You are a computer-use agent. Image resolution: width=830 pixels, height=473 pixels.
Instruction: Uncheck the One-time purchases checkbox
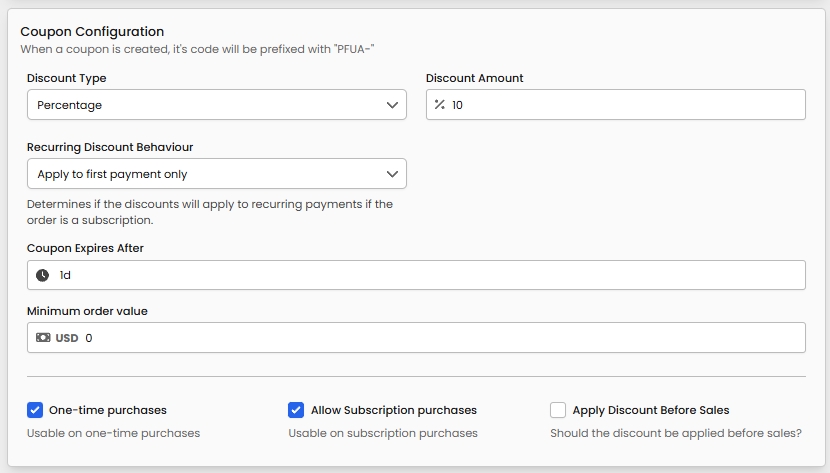[x=35, y=410]
